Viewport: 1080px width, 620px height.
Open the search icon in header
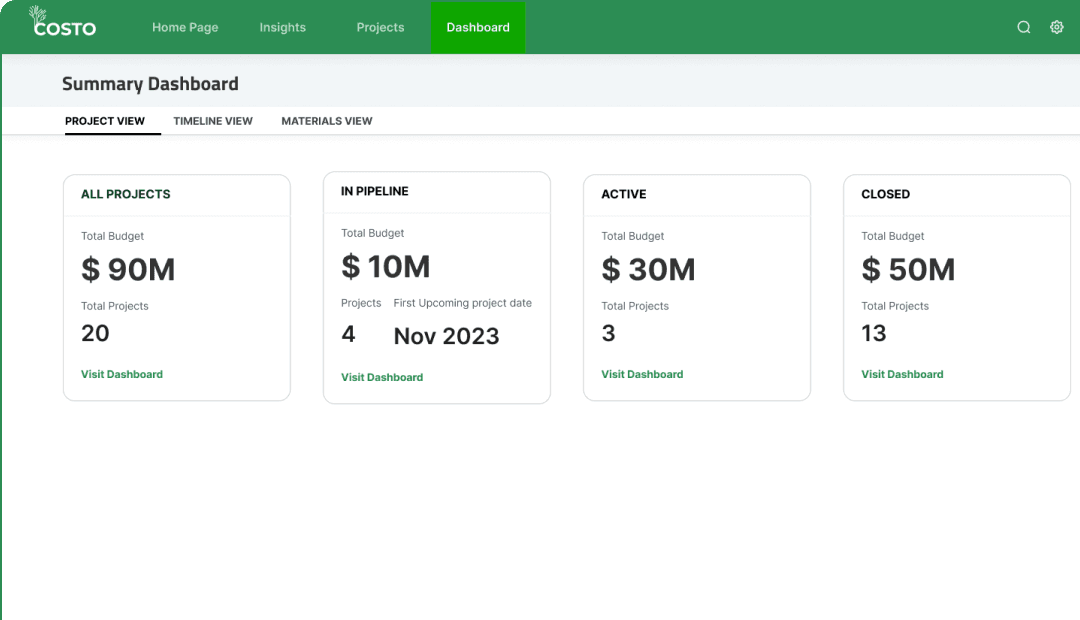tap(1024, 27)
